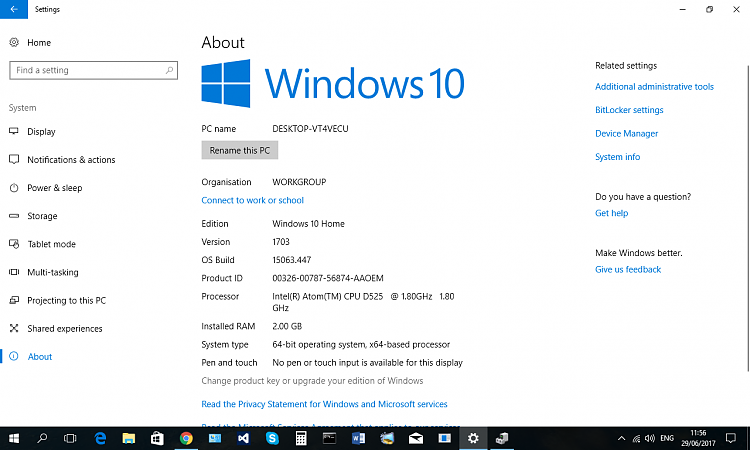Open the Windows Start menu
Screen dimensions: 750x450
coord(14,438)
